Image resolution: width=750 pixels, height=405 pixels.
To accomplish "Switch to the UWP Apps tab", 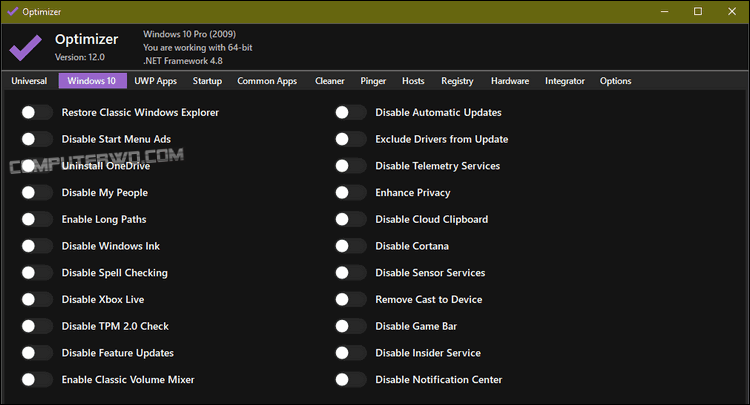I will tap(155, 81).
